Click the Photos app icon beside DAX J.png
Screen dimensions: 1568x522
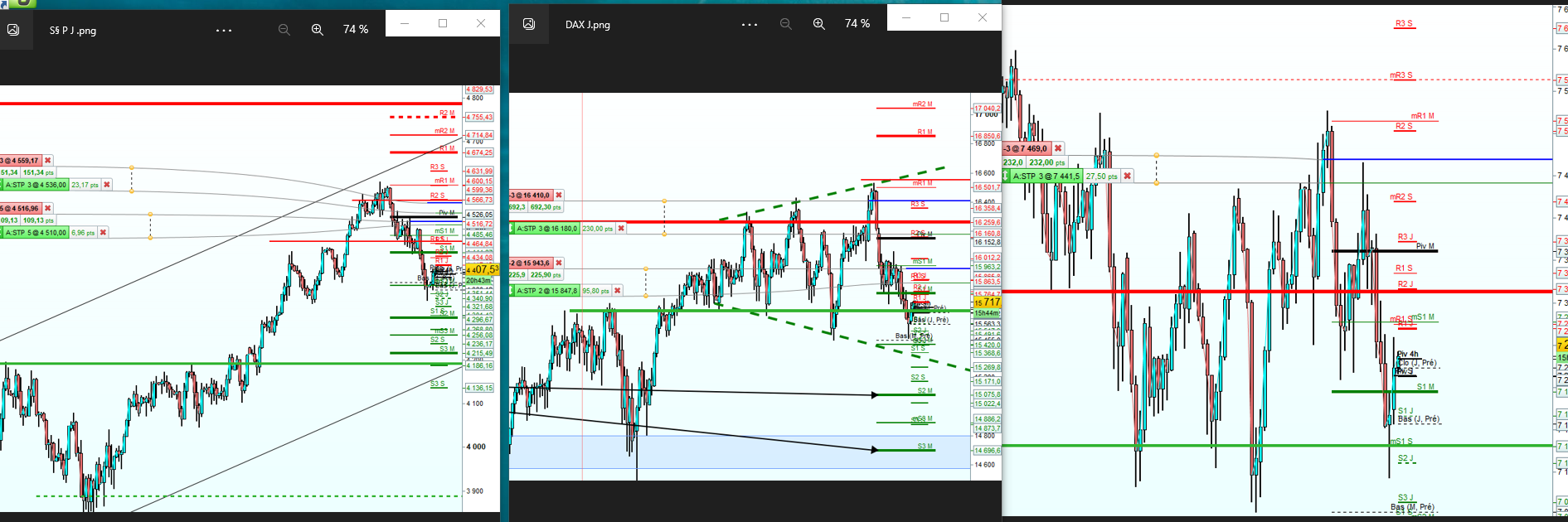[529, 24]
